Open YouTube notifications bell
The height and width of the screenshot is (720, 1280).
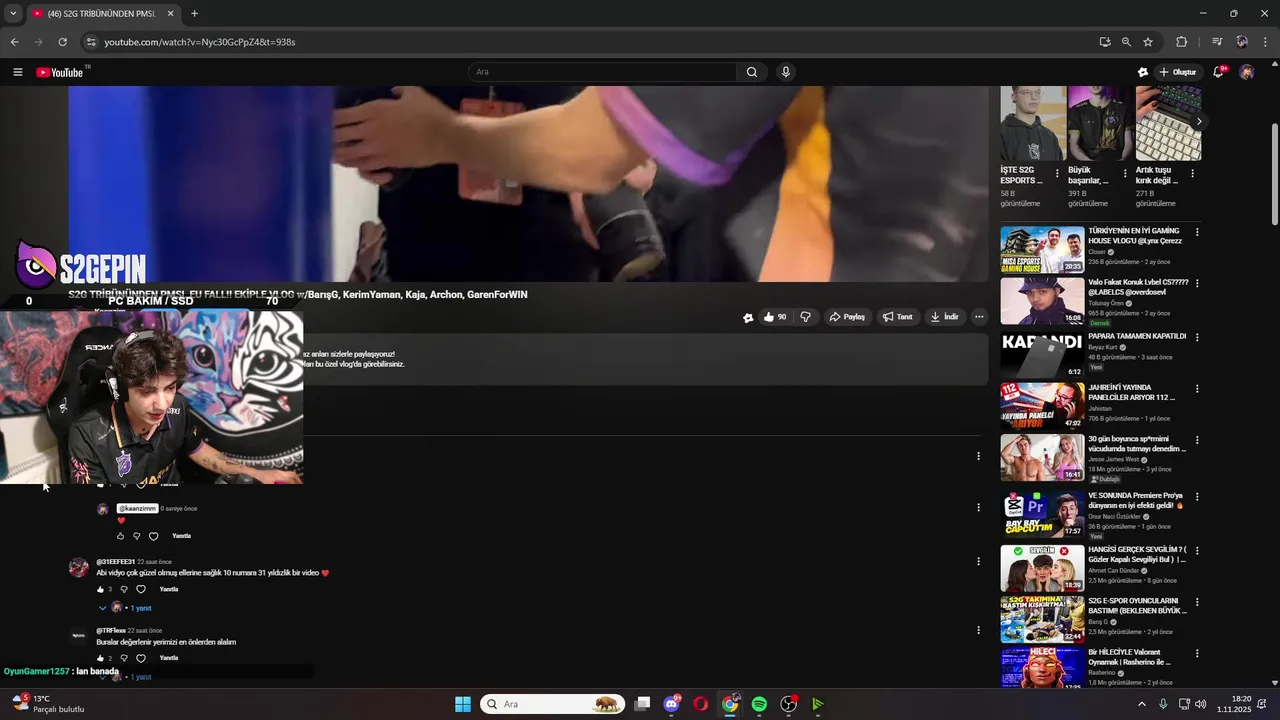pos(1218,72)
